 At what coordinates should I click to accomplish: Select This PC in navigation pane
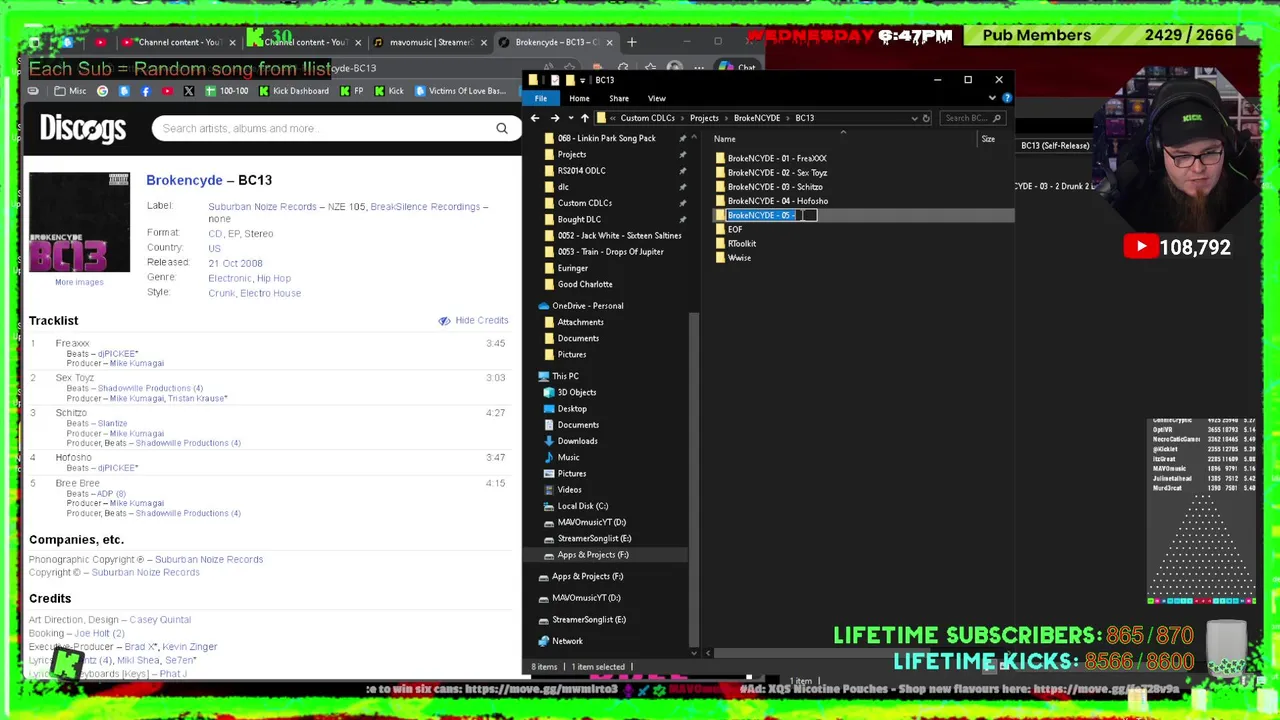pyautogui.click(x=565, y=376)
